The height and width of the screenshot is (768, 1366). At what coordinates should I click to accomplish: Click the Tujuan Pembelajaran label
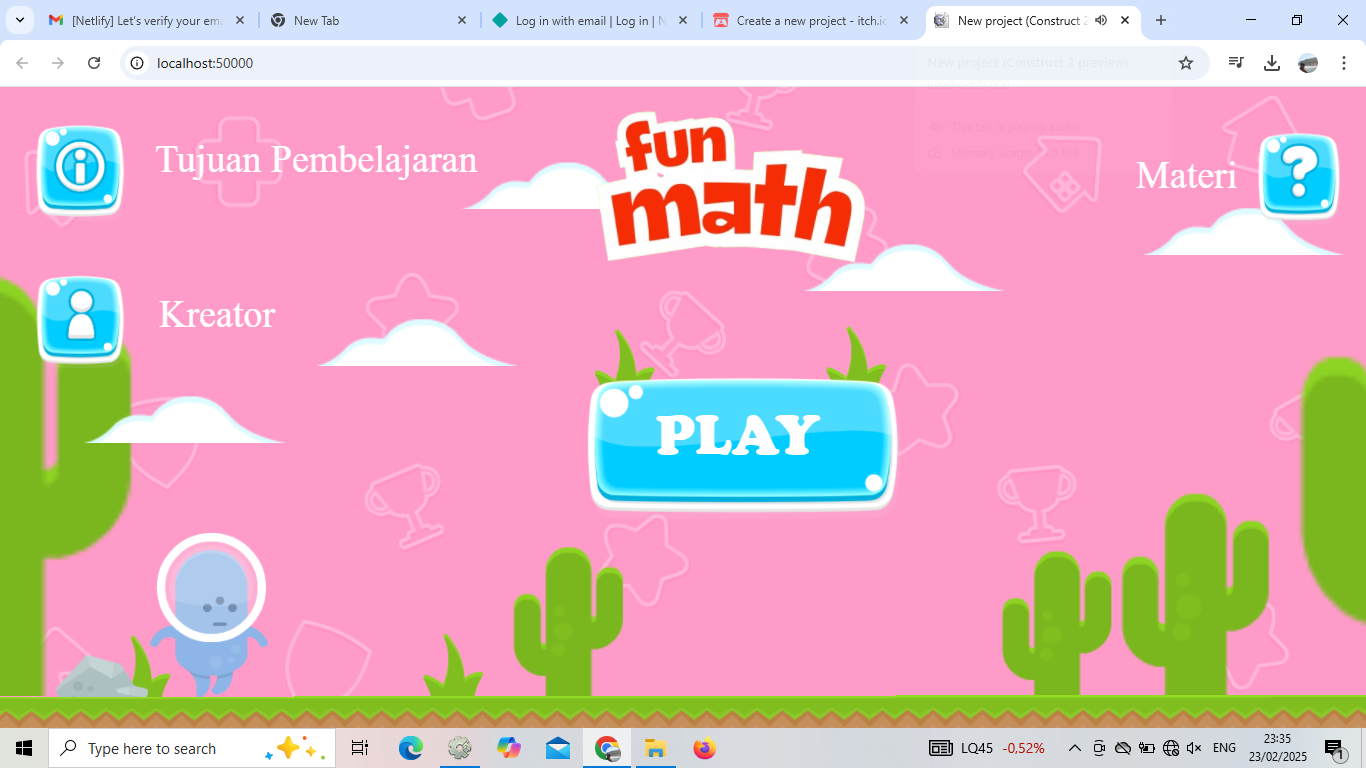pyautogui.click(x=317, y=160)
